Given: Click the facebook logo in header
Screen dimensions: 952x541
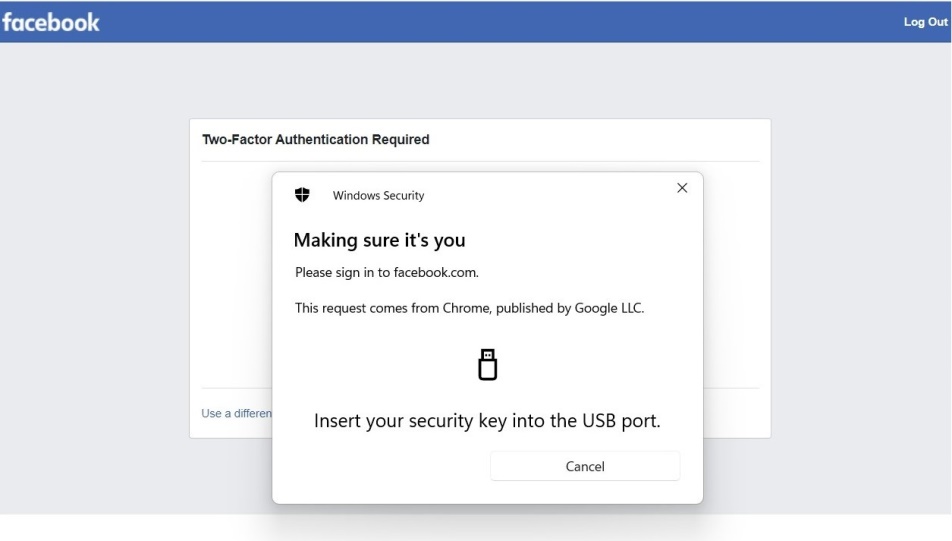Looking at the screenshot, I should [x=51, y=22].
